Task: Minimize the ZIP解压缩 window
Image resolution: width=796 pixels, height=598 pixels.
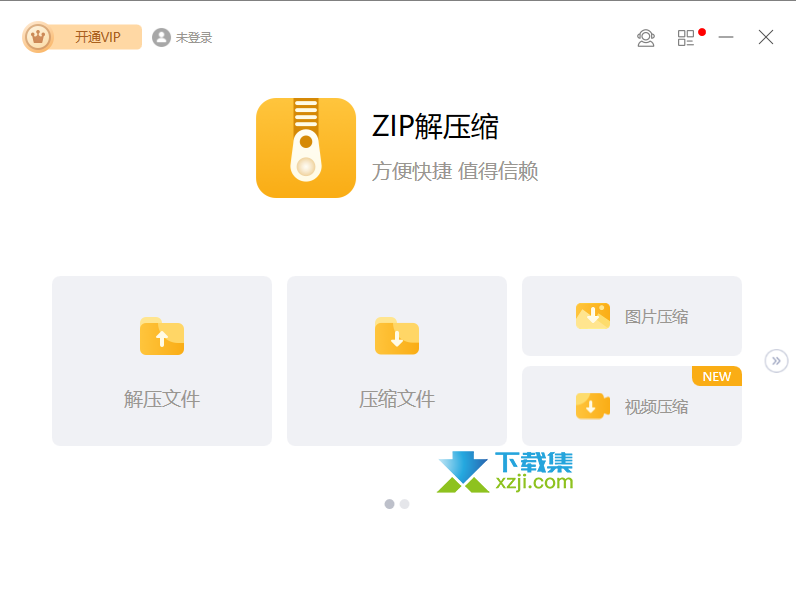Action: 726,37
